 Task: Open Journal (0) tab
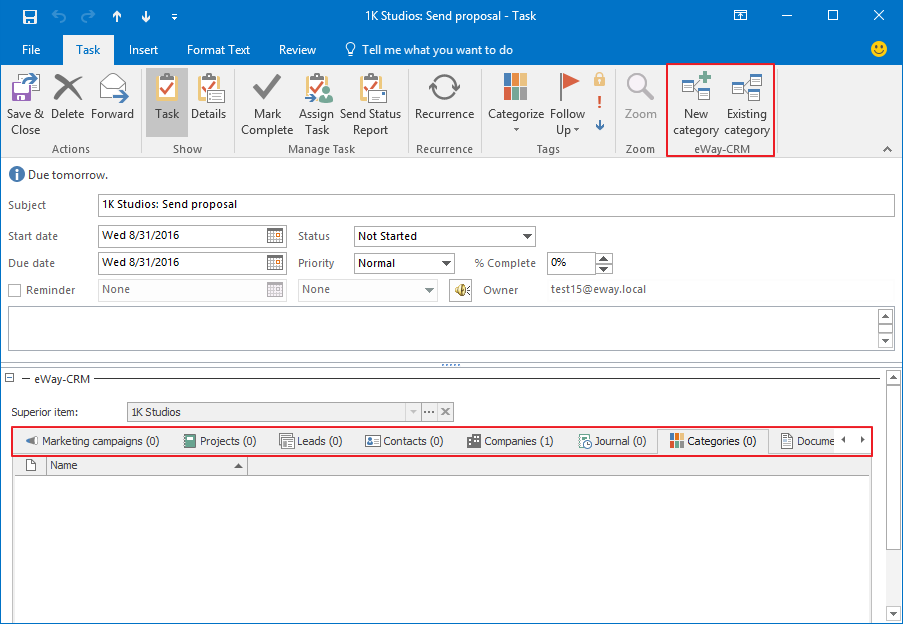(x=612, y=442)
